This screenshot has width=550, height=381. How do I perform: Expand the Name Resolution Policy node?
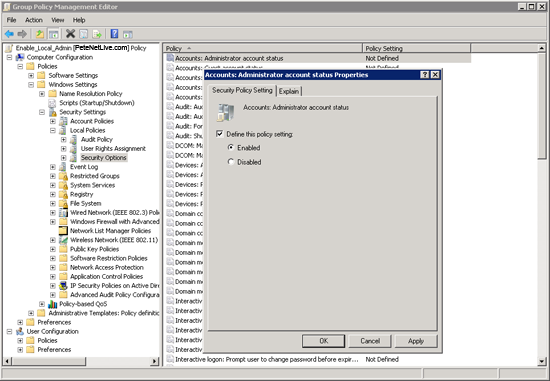point(42,94)
